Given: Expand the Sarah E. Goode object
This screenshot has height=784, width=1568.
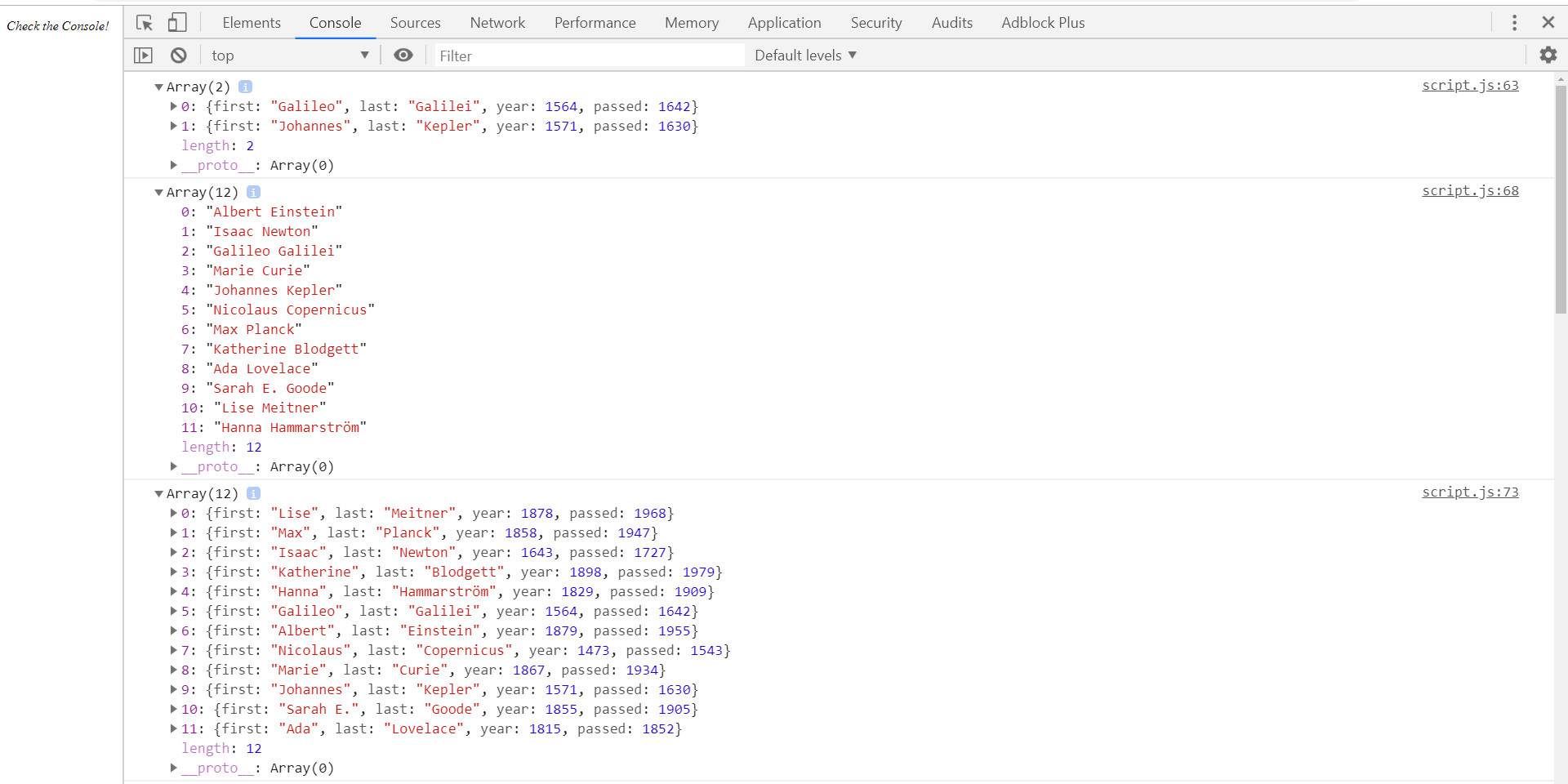Looking at the screenshot, I should pos(173,709).
